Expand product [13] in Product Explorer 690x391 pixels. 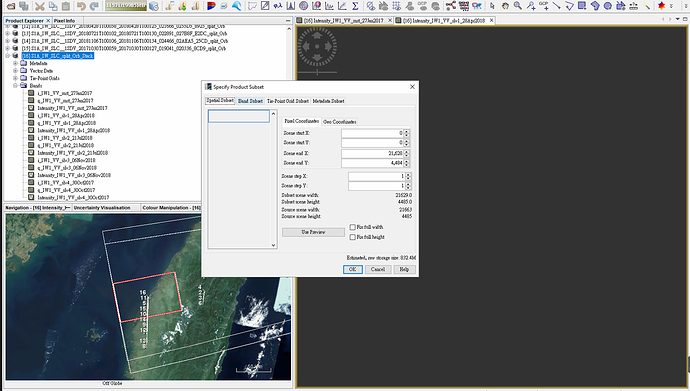7,33
